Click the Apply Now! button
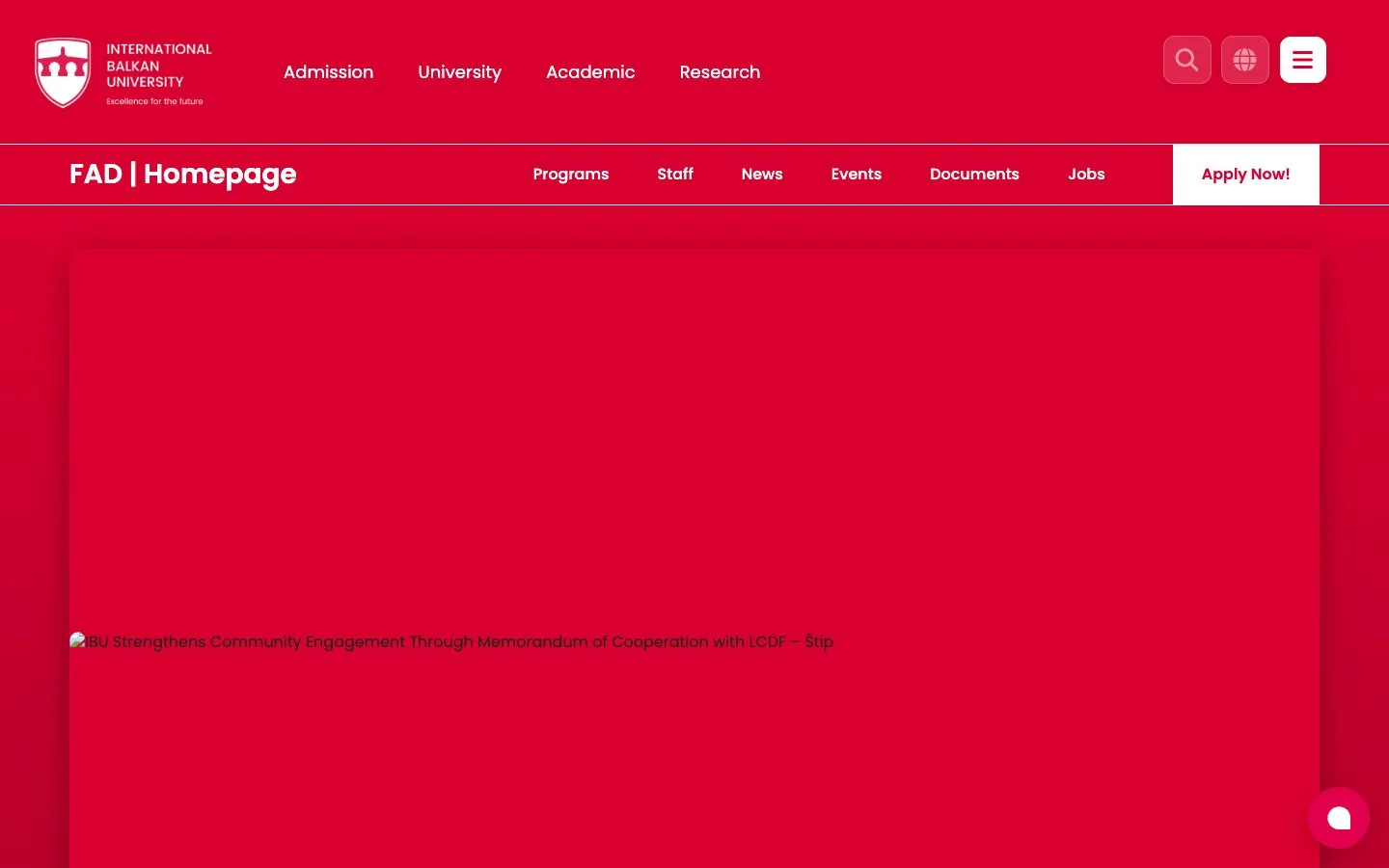 coord(1246,175)
